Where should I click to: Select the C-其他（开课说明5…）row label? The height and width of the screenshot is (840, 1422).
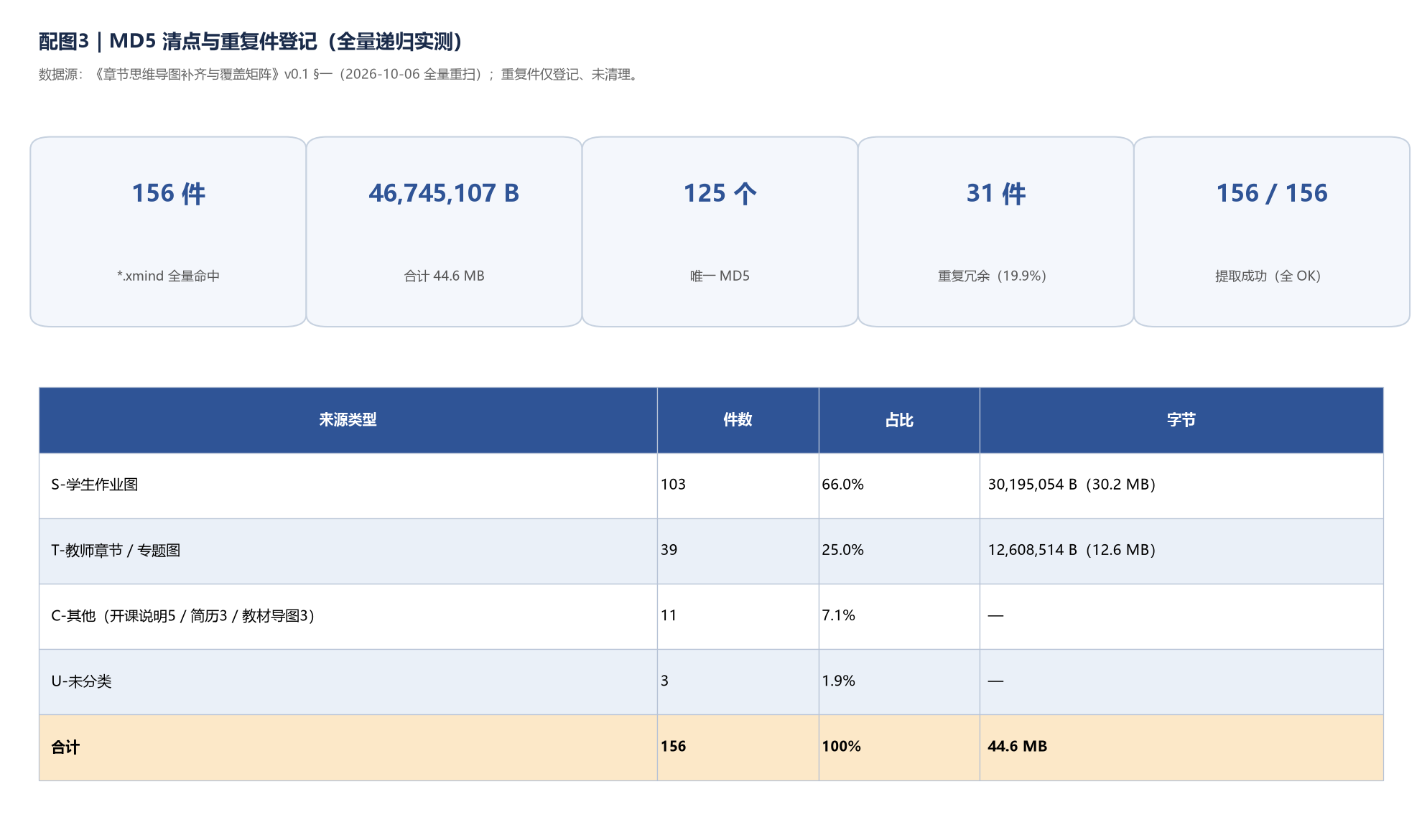[183, 616]
